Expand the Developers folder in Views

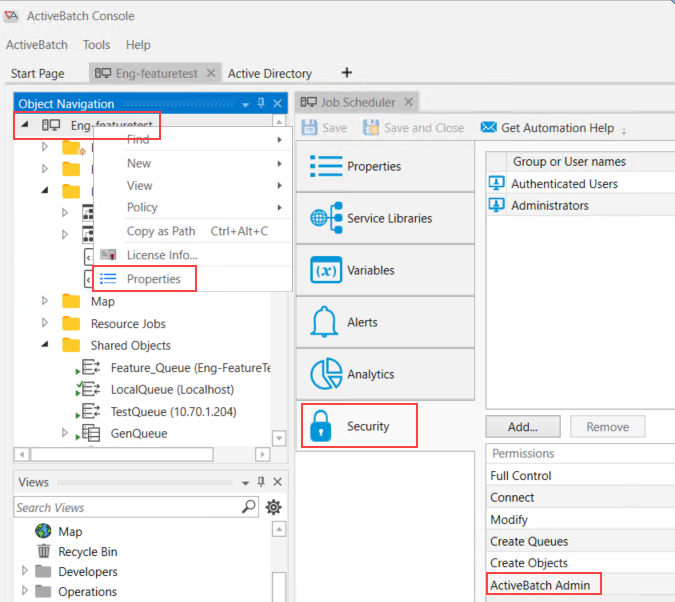click(x=25, y=572)
